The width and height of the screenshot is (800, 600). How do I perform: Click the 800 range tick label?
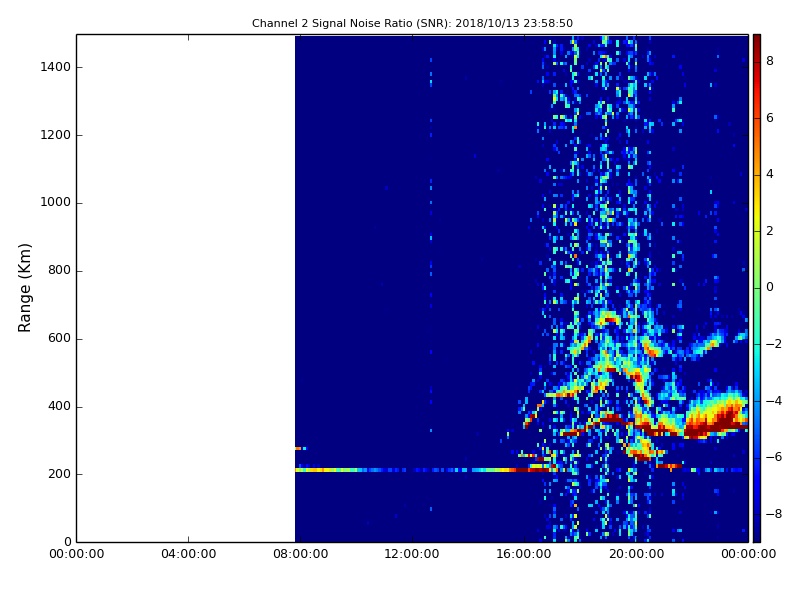coord(59,270)
